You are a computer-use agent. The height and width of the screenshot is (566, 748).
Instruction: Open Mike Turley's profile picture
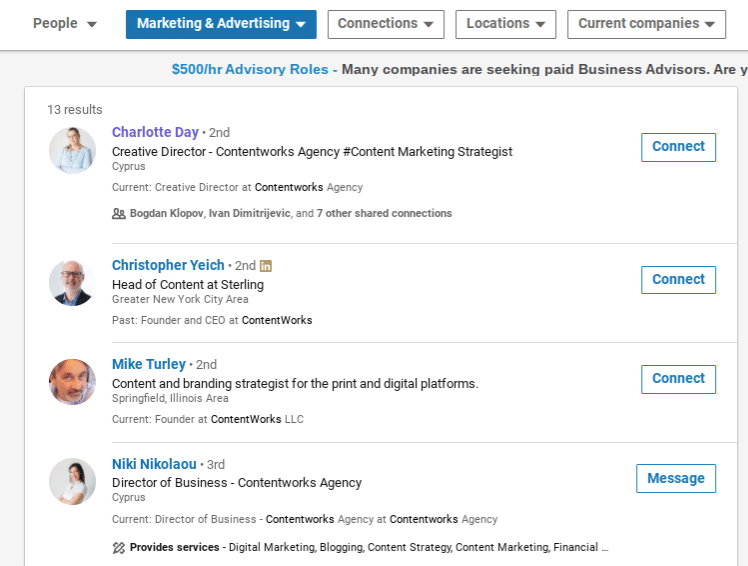click(x=73, y=382)
